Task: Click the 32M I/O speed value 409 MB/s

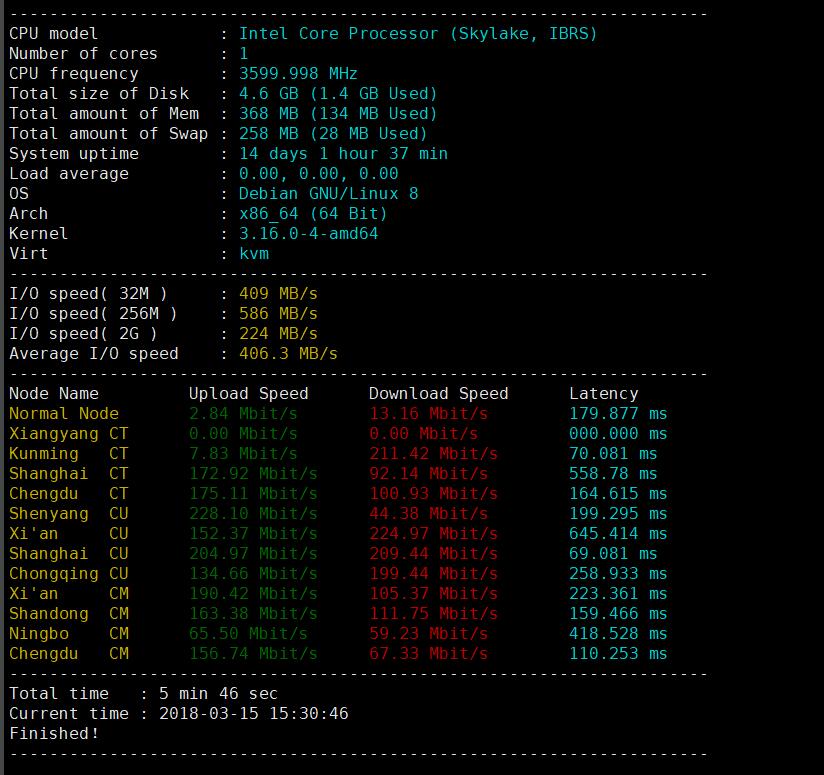Action: [278, 293]
